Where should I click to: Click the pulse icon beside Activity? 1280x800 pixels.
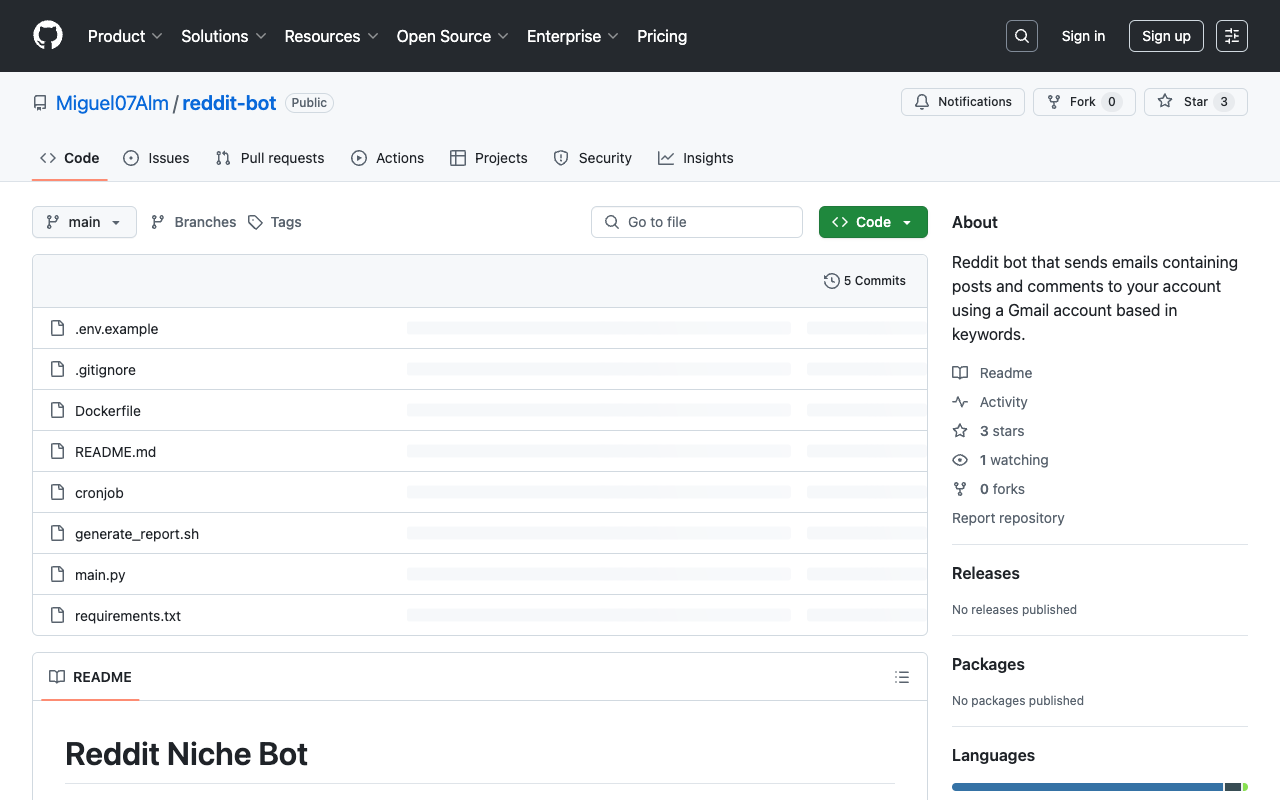tap(960, 402)
